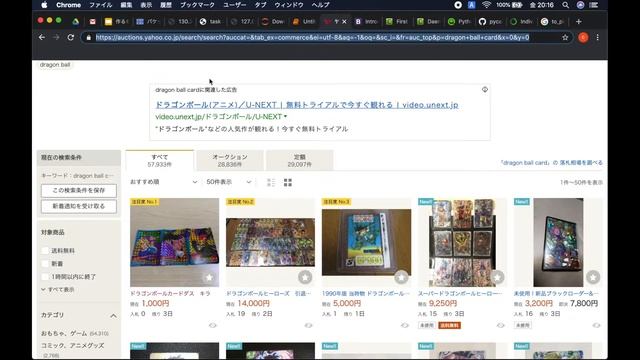The height and width of the screenshot is (360, 640).
Task: Open the Chrome three-dot menu
Action: (598, 37)
